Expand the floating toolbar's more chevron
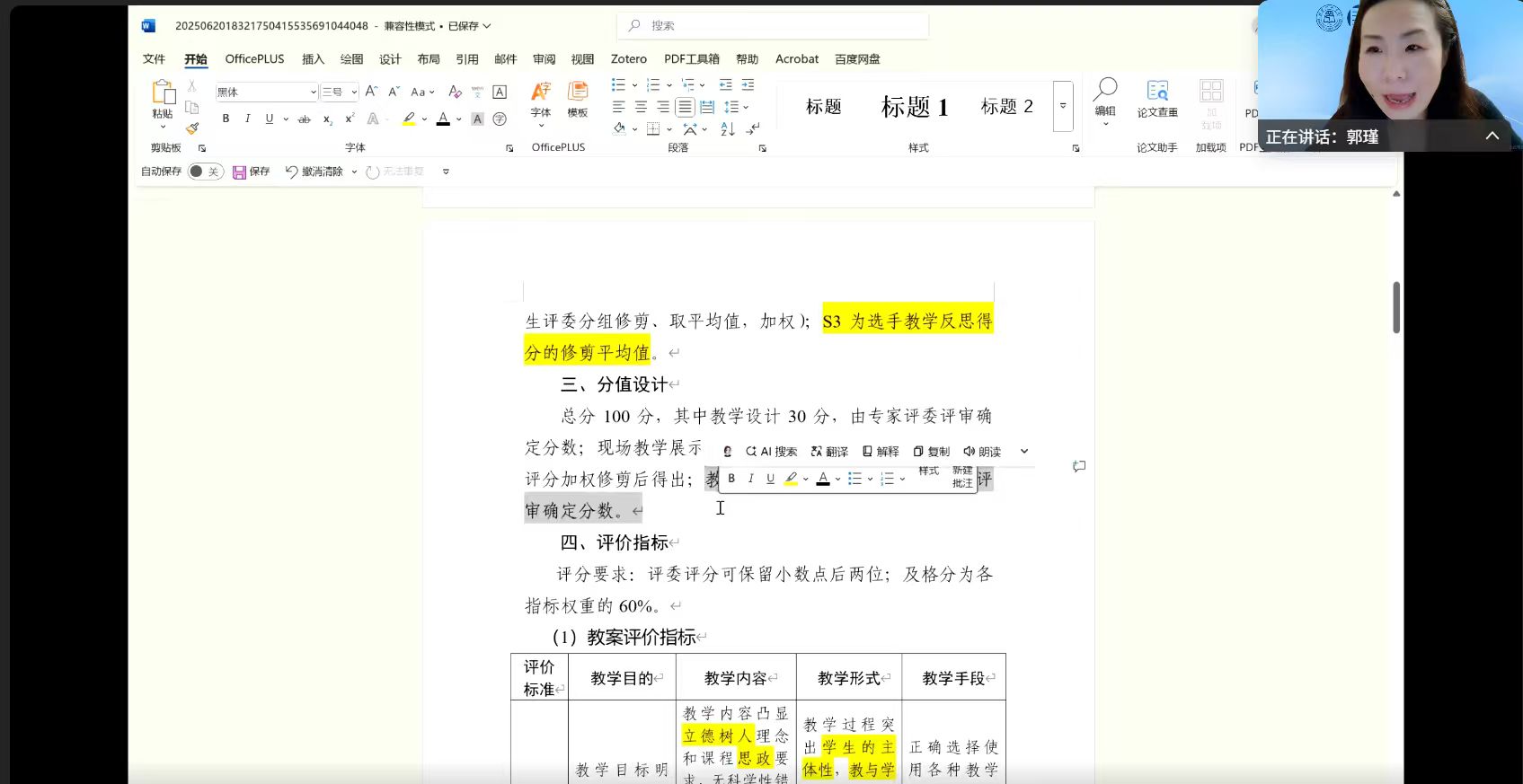Image resolution: width=1523 pixels, height=784 pixels. (1024, 452)
